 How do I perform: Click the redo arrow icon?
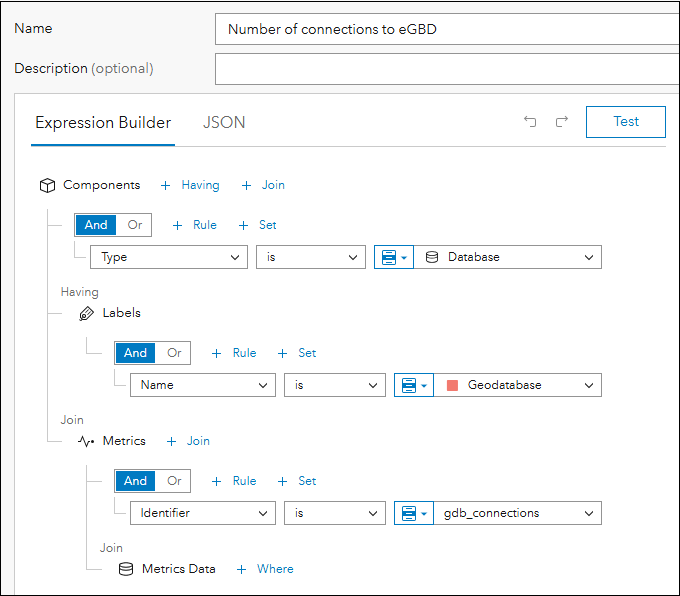[x=562, y=122]
